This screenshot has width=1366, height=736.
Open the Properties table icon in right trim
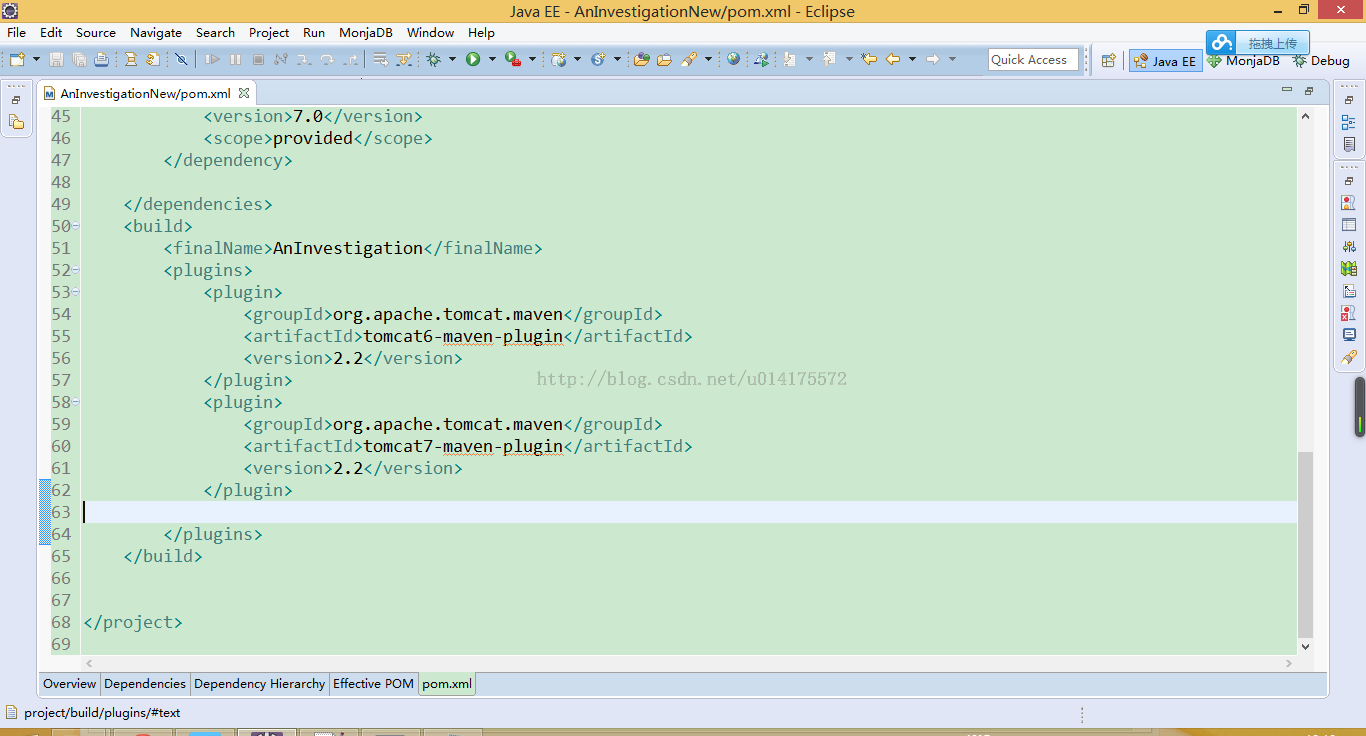(x=1349, y=225)
